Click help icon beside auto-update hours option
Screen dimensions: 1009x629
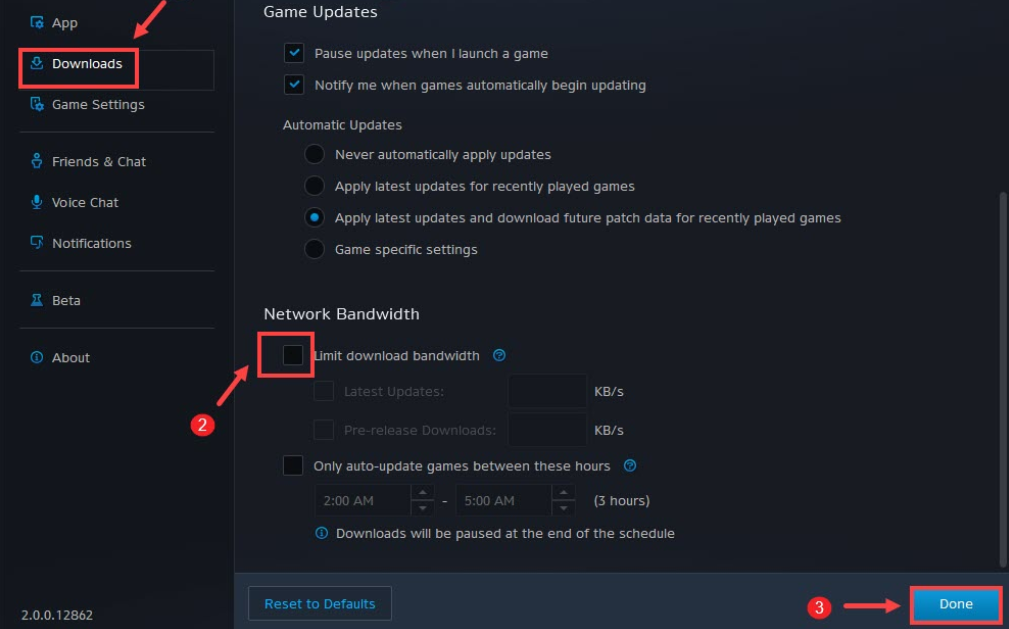(630, 465)
